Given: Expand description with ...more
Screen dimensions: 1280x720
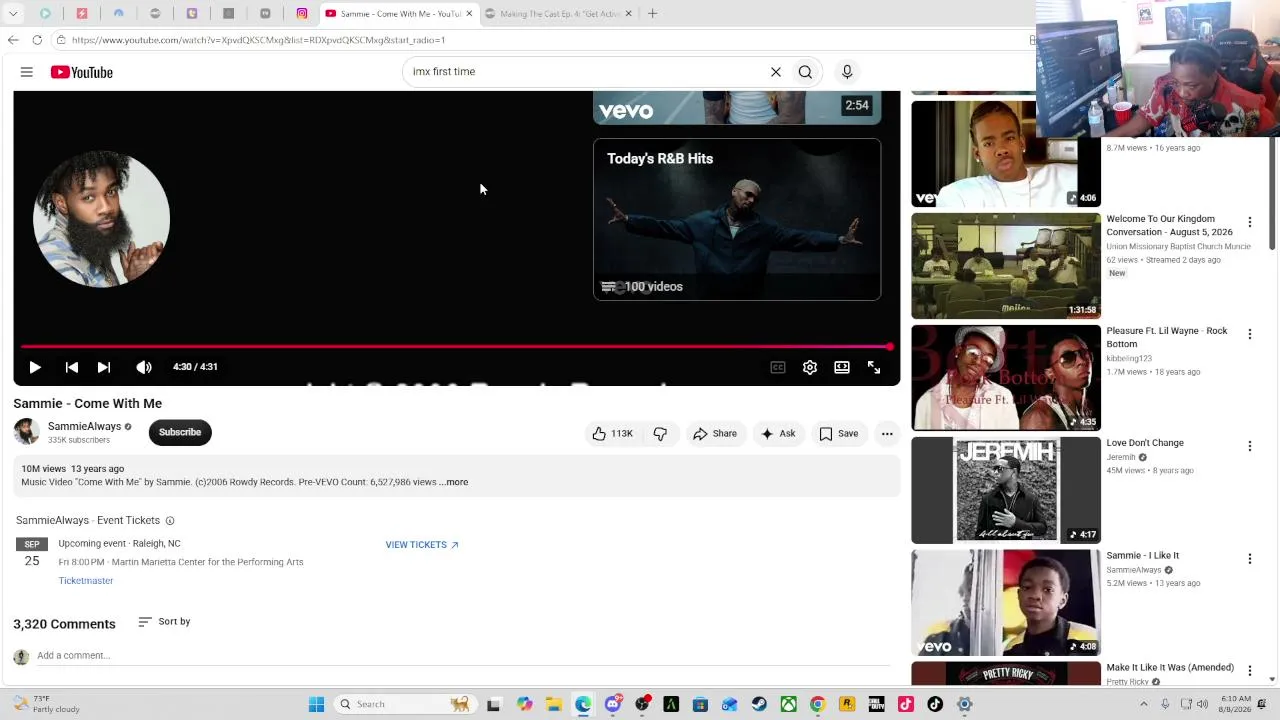Looking at the screenshot, I should pyautogui.click(x=455, y=482).
